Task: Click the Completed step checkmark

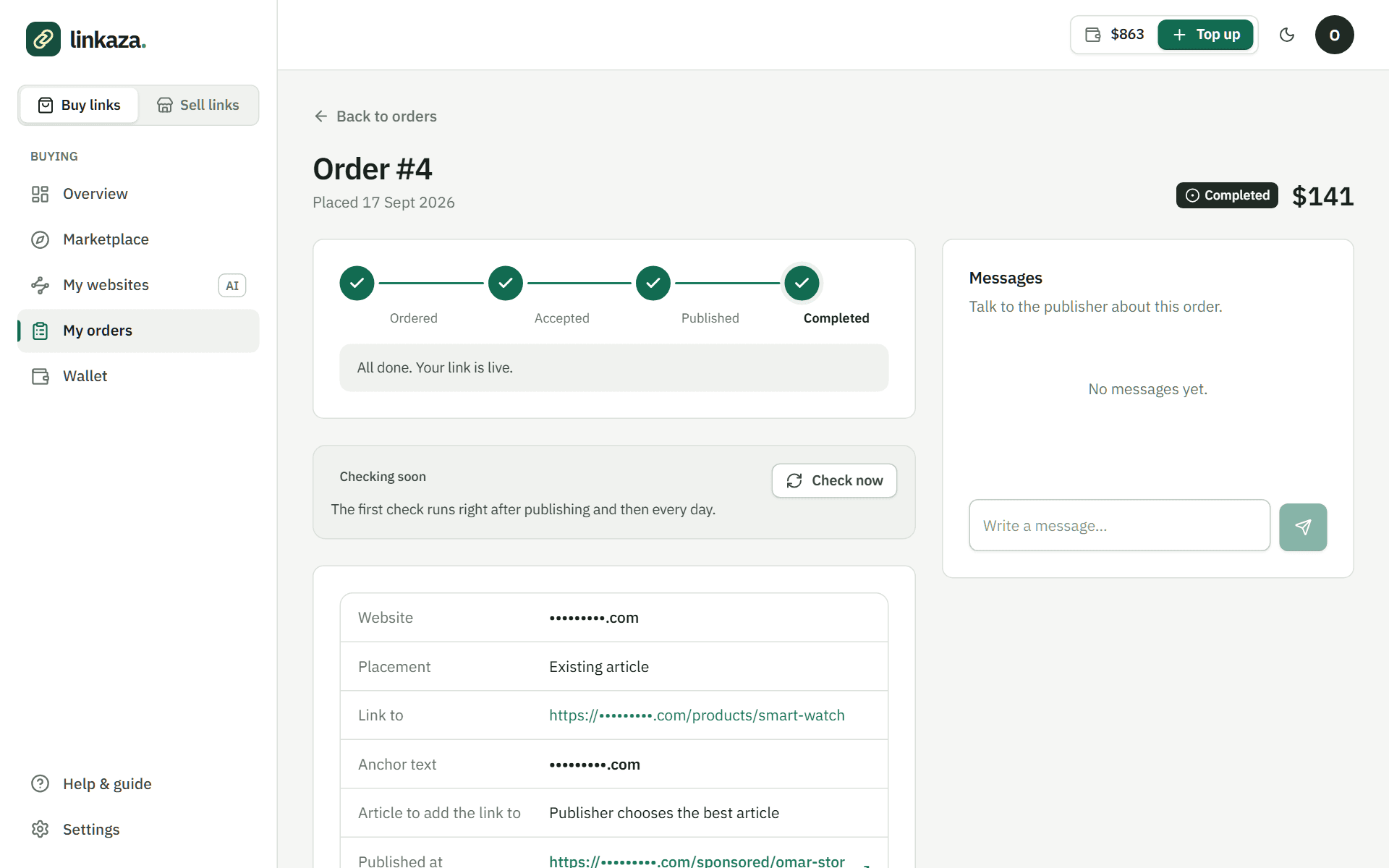Action: coord(802,283)
